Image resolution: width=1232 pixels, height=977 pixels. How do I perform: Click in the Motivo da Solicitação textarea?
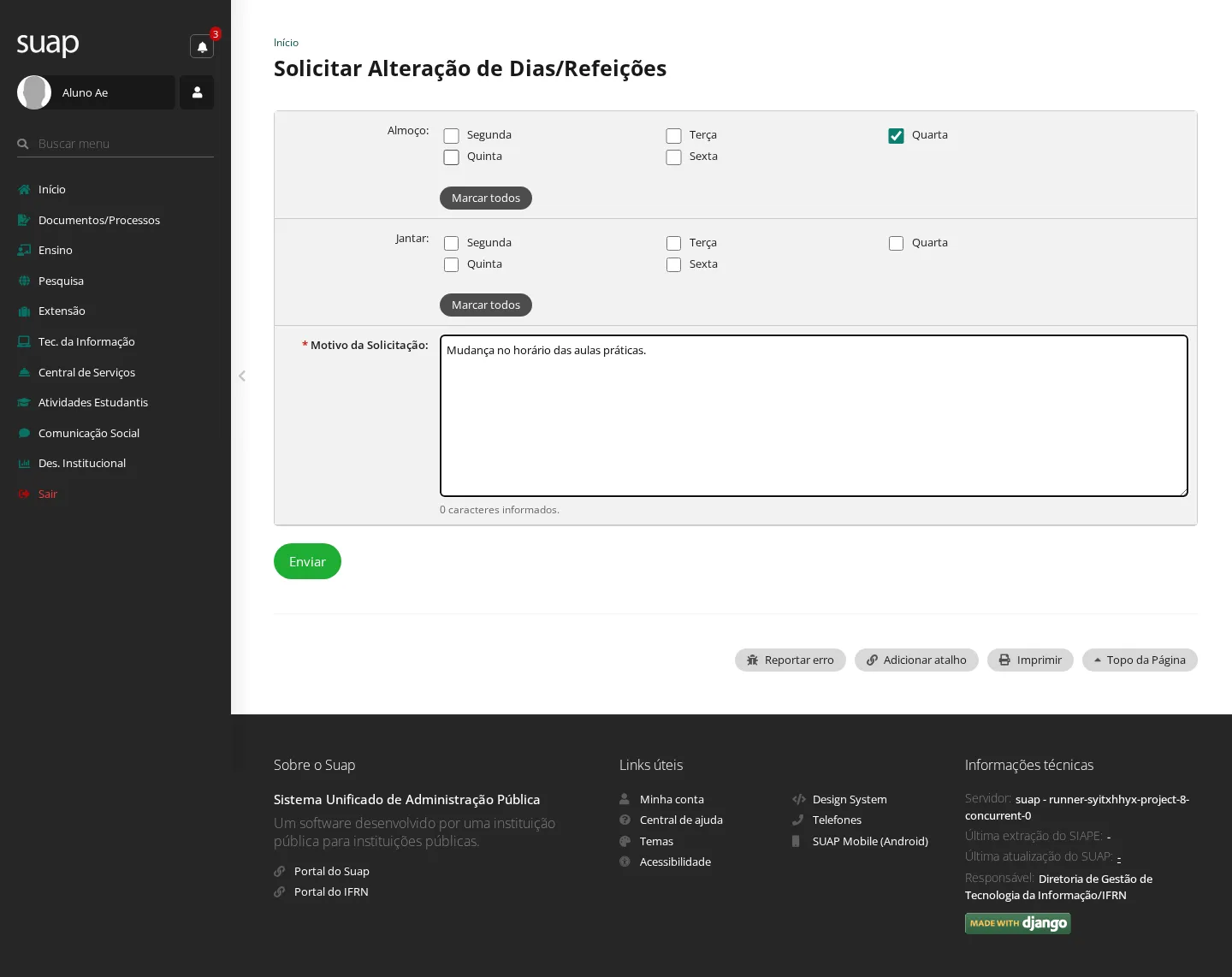click(x=814, y=416)
